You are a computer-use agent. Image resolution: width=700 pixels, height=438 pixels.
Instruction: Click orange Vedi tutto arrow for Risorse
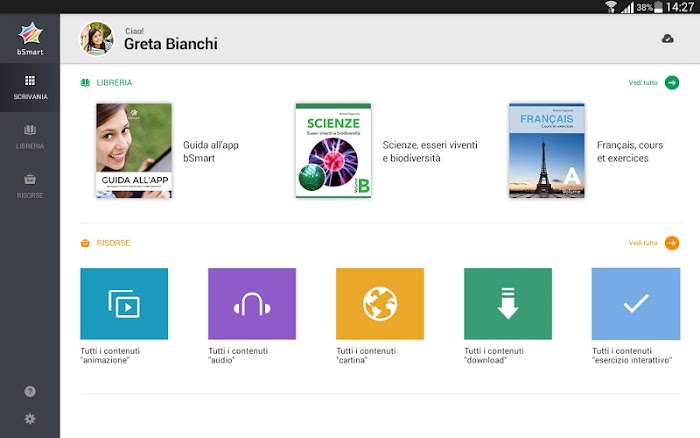coord(672,243)
